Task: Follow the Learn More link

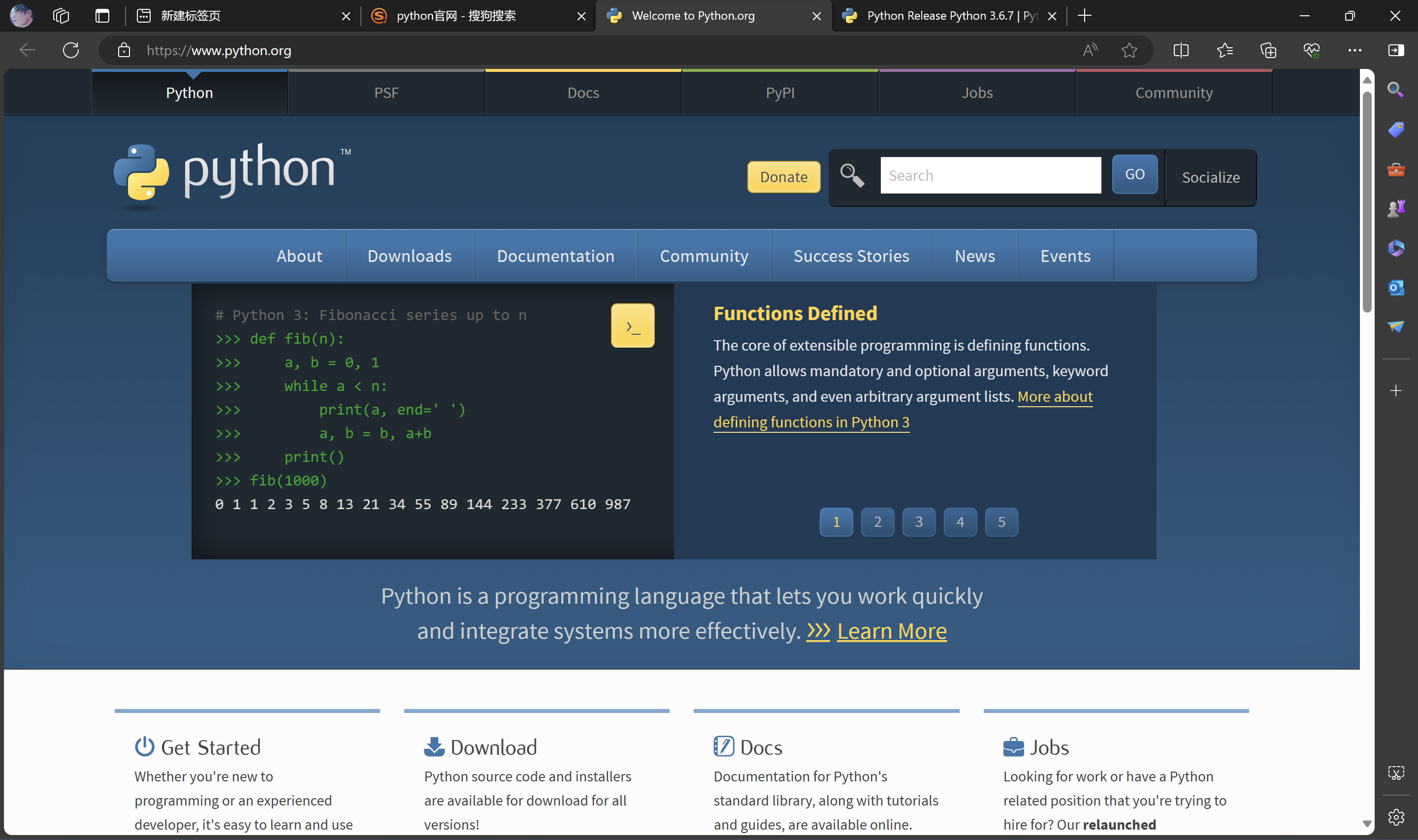Action: point(891,631)
